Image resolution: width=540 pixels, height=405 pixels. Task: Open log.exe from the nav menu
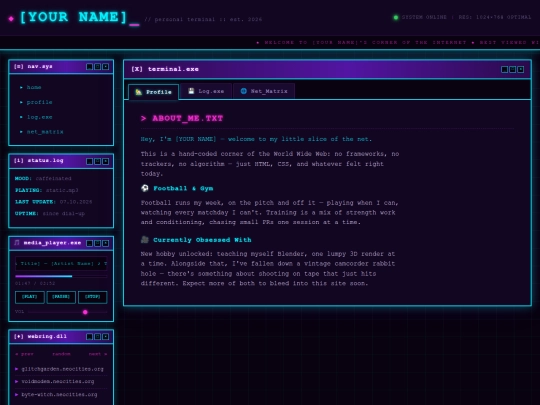[39, 117]
